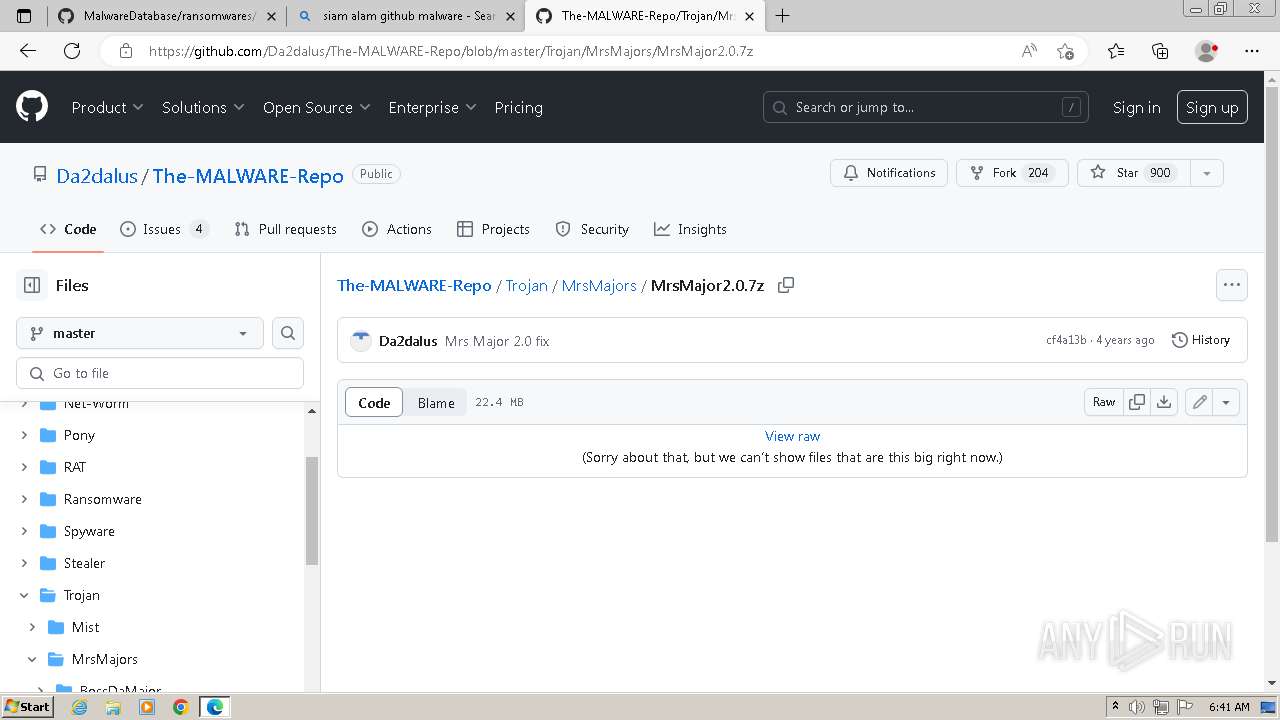Open the star lists dropdown arrow
1280x720 pixels.
tap(1207, 173)
